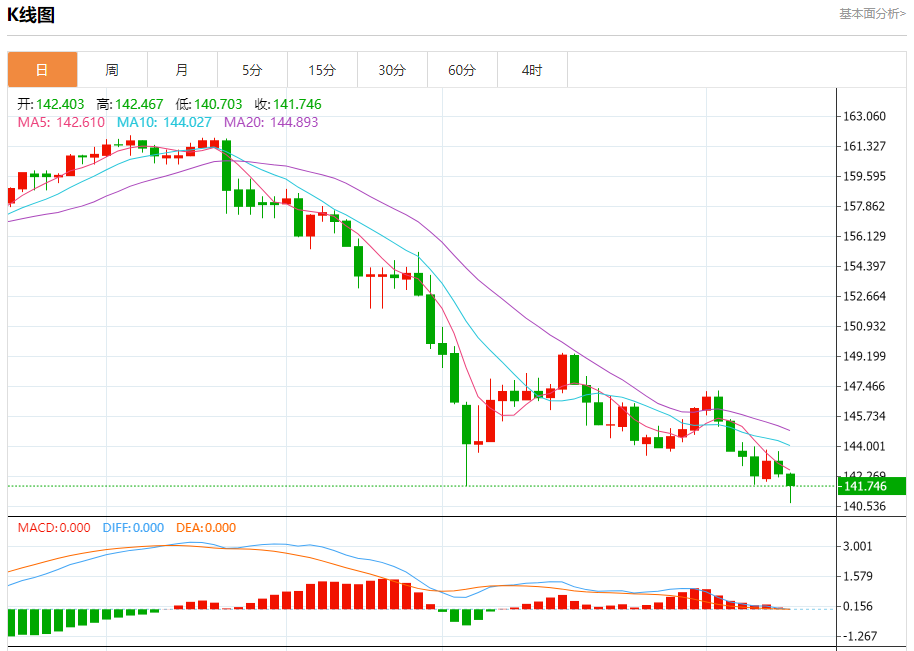Click the MA20: 144.893 label

(271, 122)
